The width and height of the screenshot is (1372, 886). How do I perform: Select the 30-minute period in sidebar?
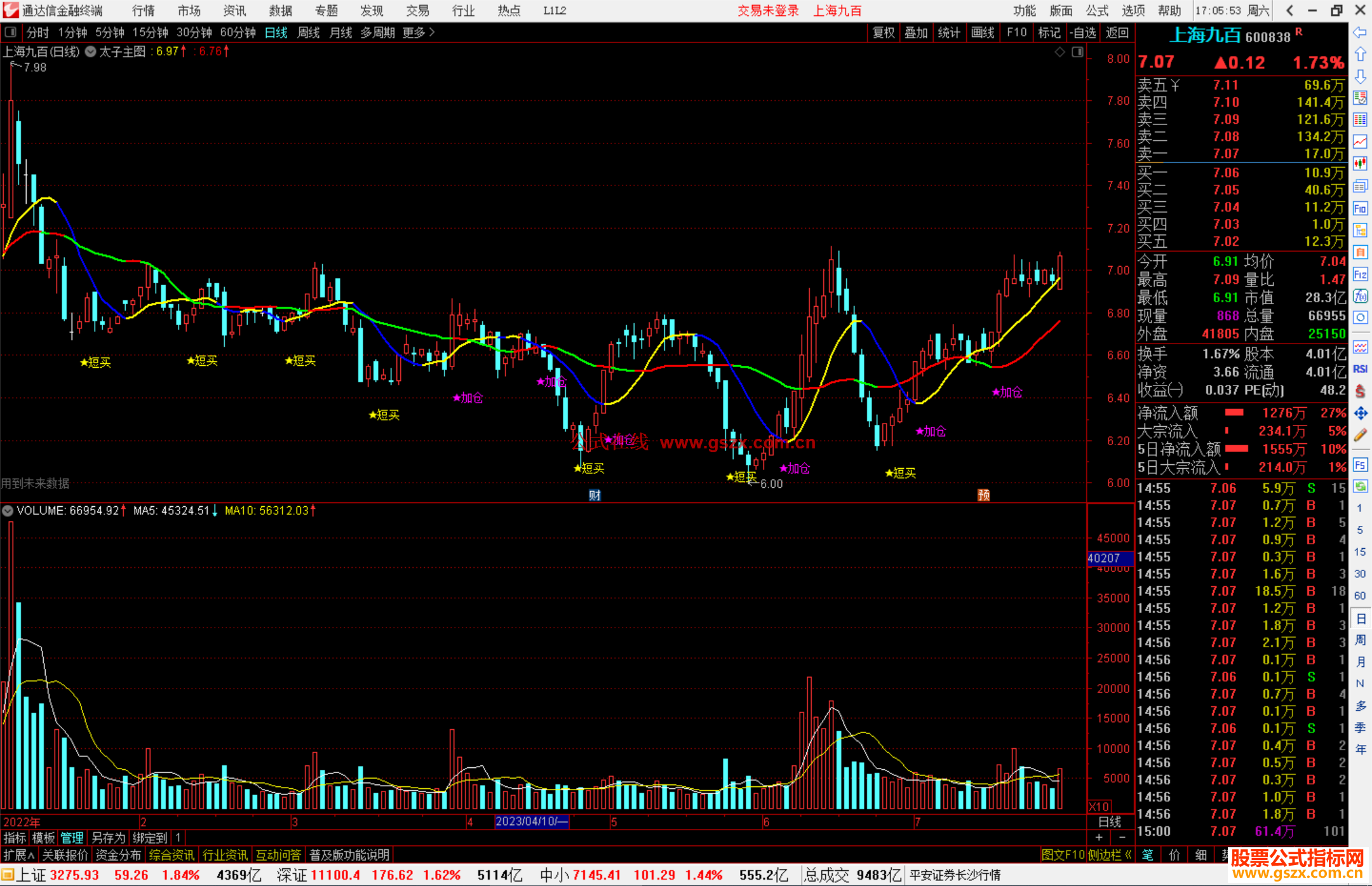pyautogui.click(x=1360, y=574)
